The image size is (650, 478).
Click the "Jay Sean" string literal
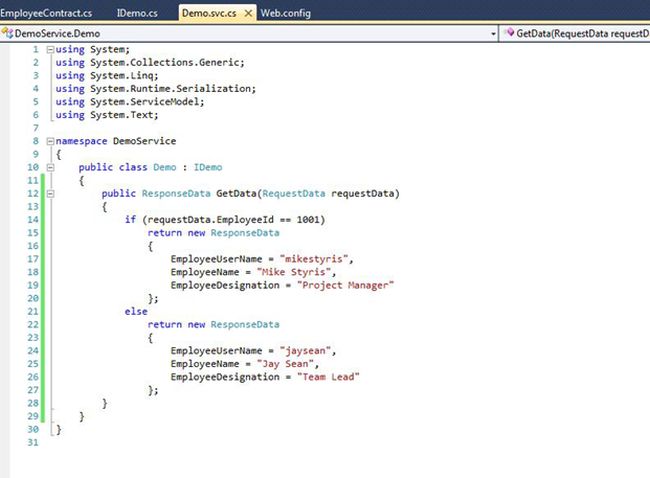point(285,364)
